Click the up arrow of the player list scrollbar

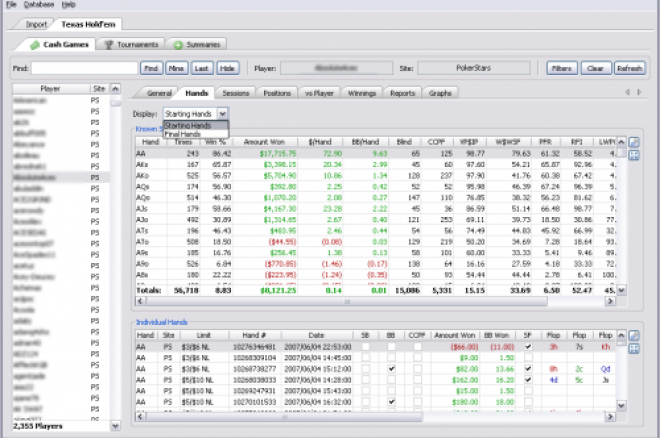pos(115,89)
